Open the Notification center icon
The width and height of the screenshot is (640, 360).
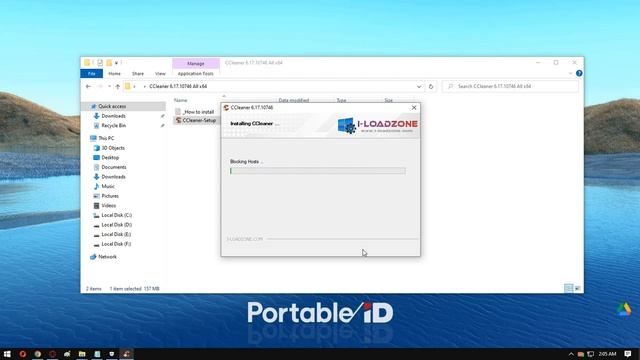coord(628,354)
